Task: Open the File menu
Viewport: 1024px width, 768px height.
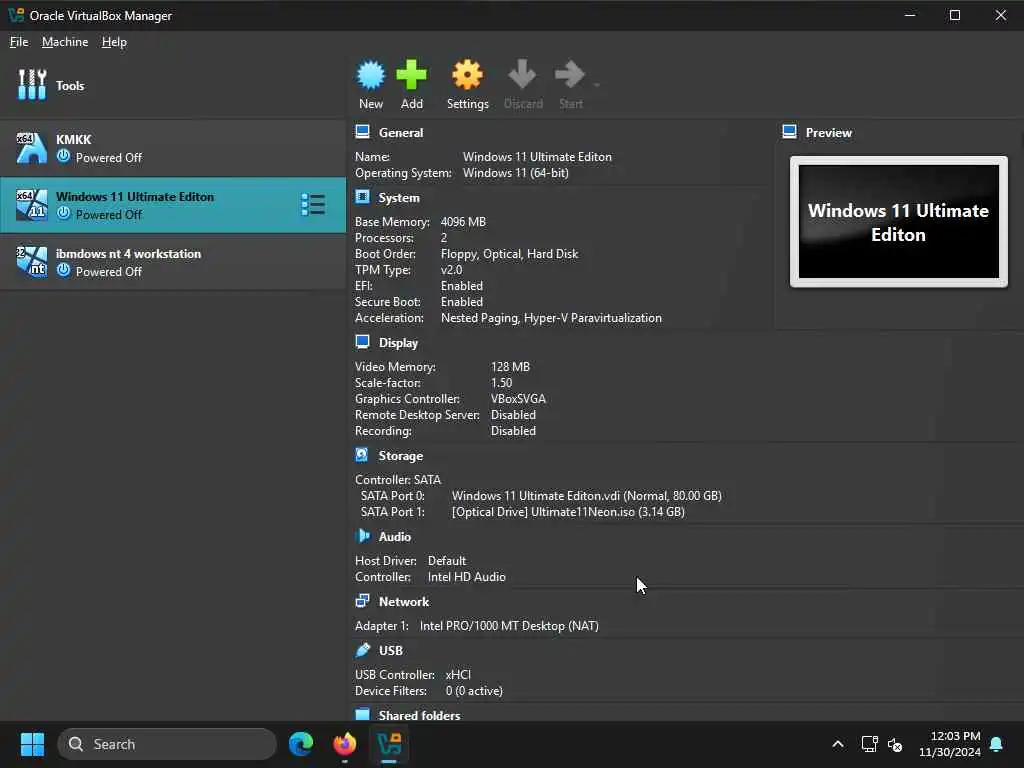Action: 19,42
